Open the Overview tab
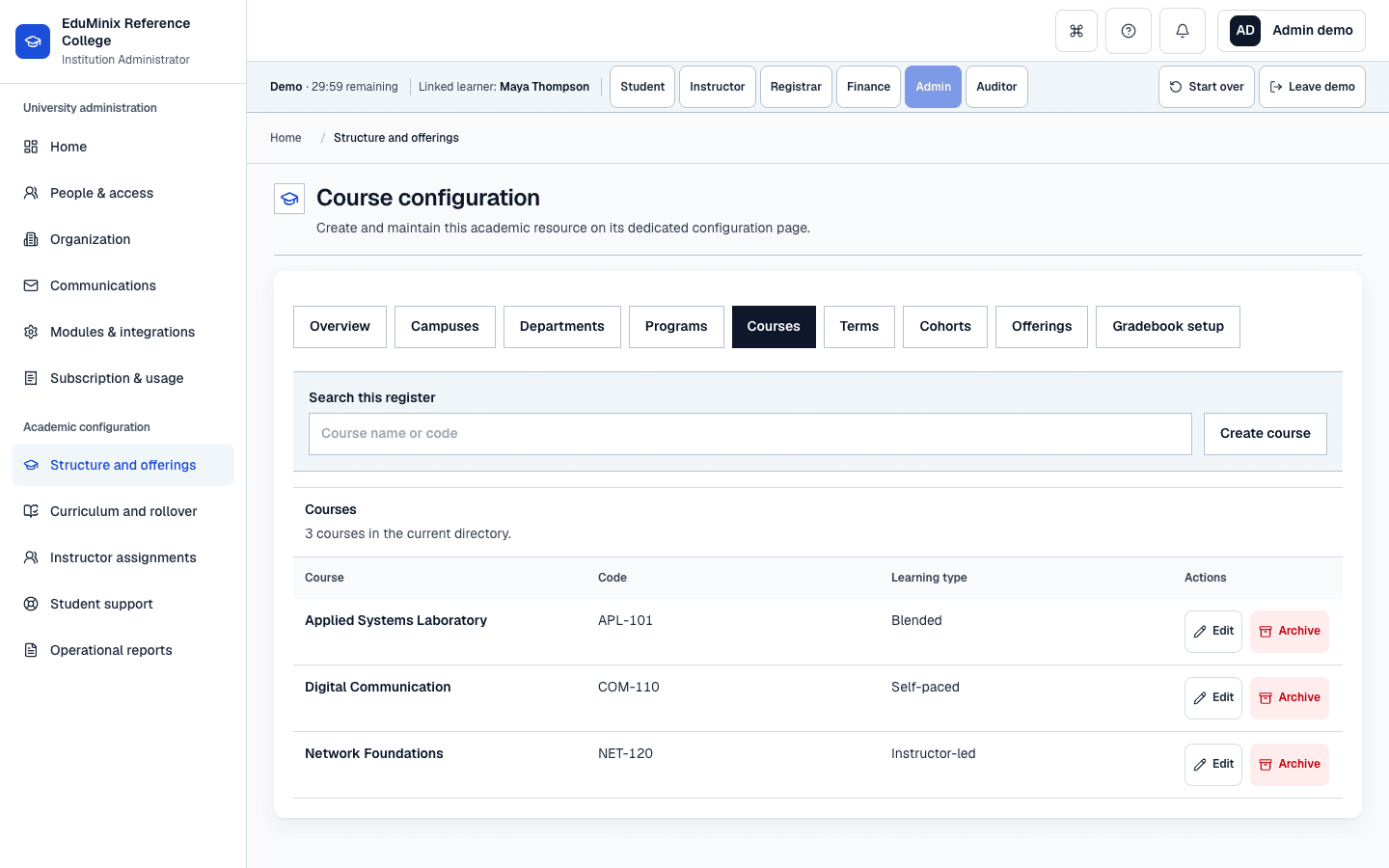 340,327
